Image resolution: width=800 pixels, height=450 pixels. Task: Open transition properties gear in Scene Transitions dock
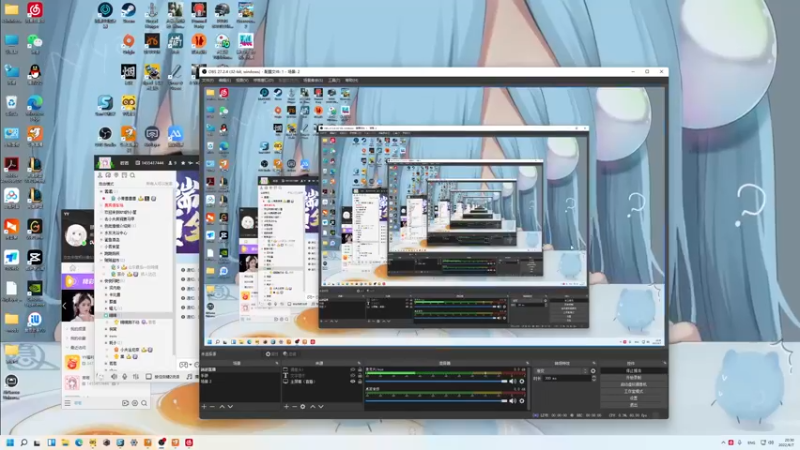point(593,371)
